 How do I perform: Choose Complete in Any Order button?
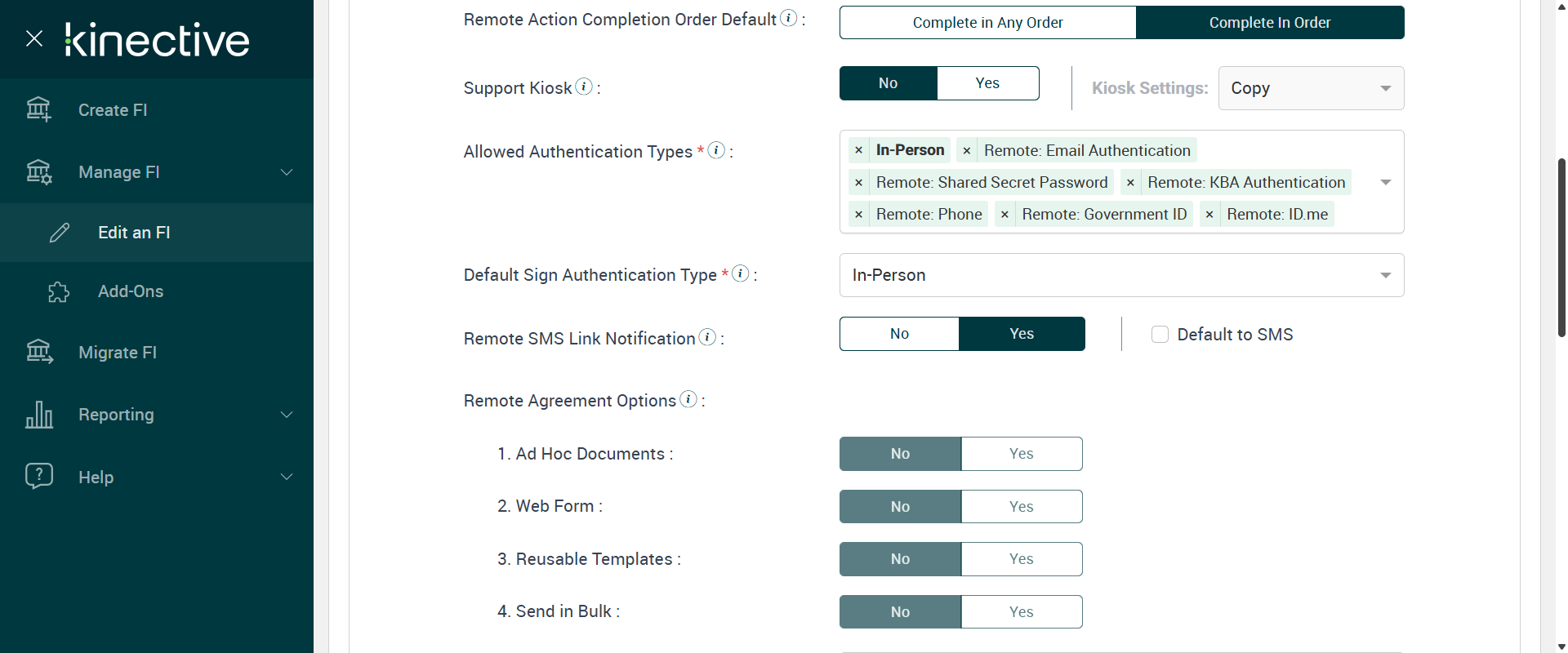click(987, 23)
